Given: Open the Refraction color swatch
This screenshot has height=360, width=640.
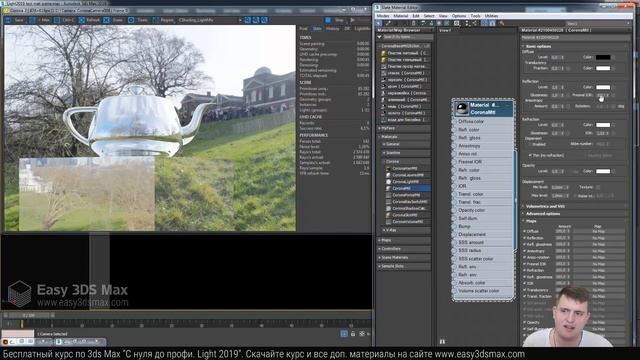Looking at the screenshot, I should pyautogui.click(x=603, y=124).
